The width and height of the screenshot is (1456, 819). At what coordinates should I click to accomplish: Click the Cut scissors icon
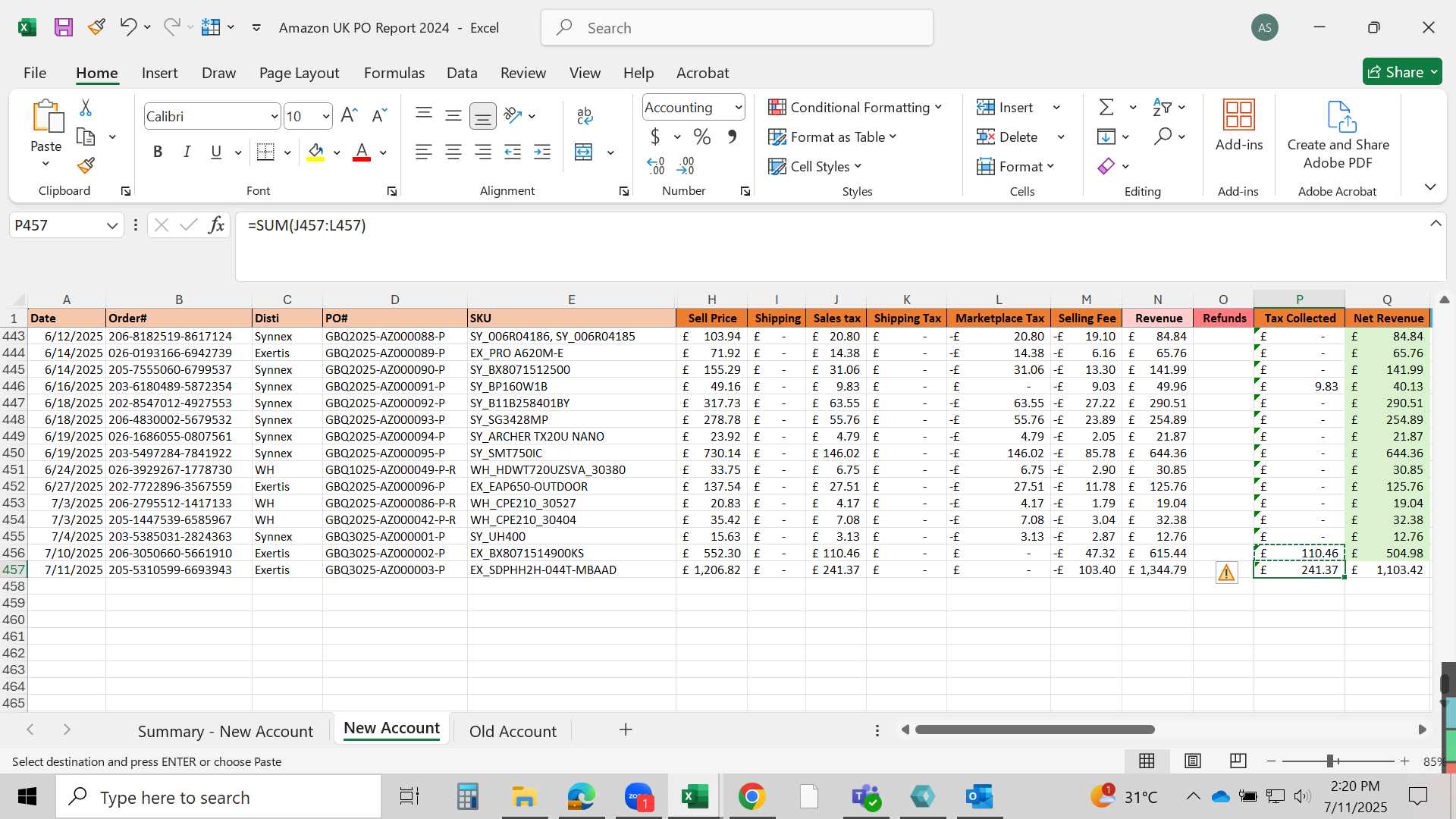pyautogui.click(x=86, y=108)
